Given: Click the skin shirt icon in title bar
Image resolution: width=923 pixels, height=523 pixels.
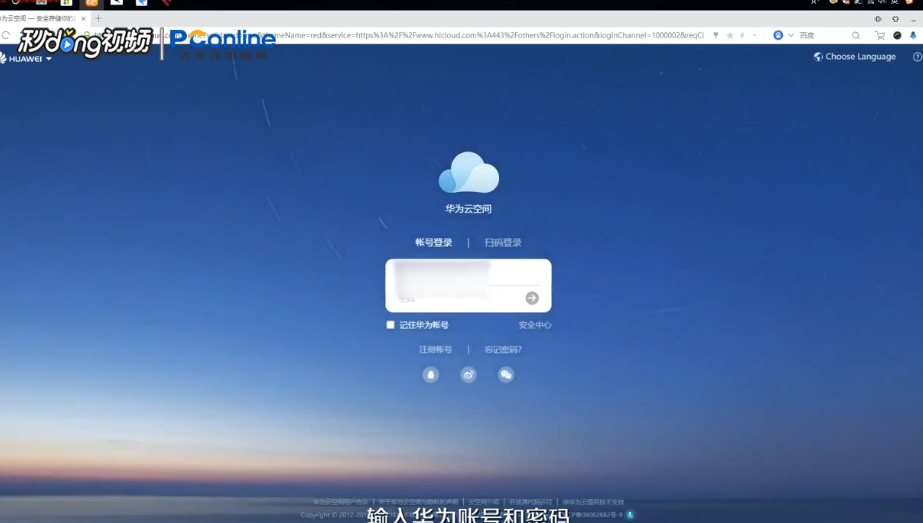Looking at the screenshot, I should point(895,19).
